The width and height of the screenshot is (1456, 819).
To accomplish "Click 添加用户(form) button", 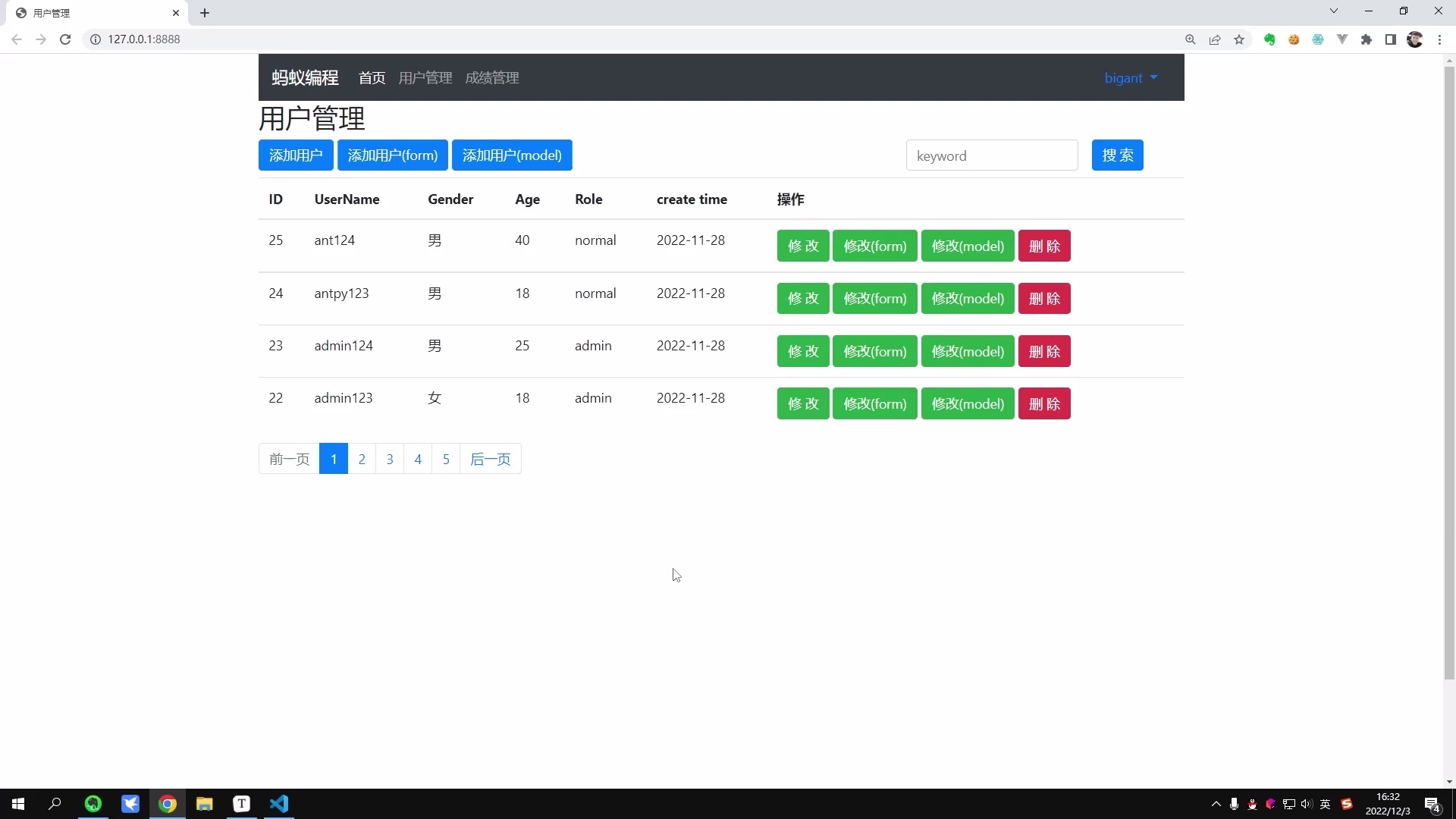I will click(393, 155).
